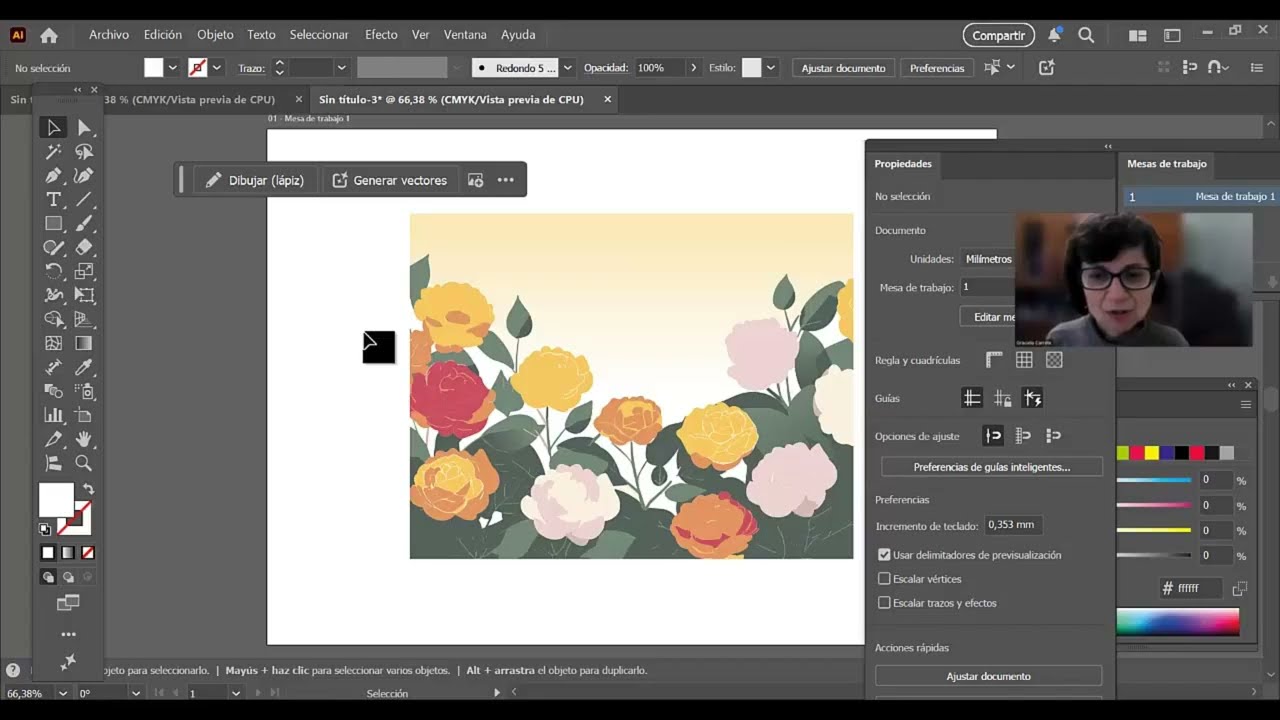
Task: Select the Eyedropper tool
Action: (x=84, y=367)
